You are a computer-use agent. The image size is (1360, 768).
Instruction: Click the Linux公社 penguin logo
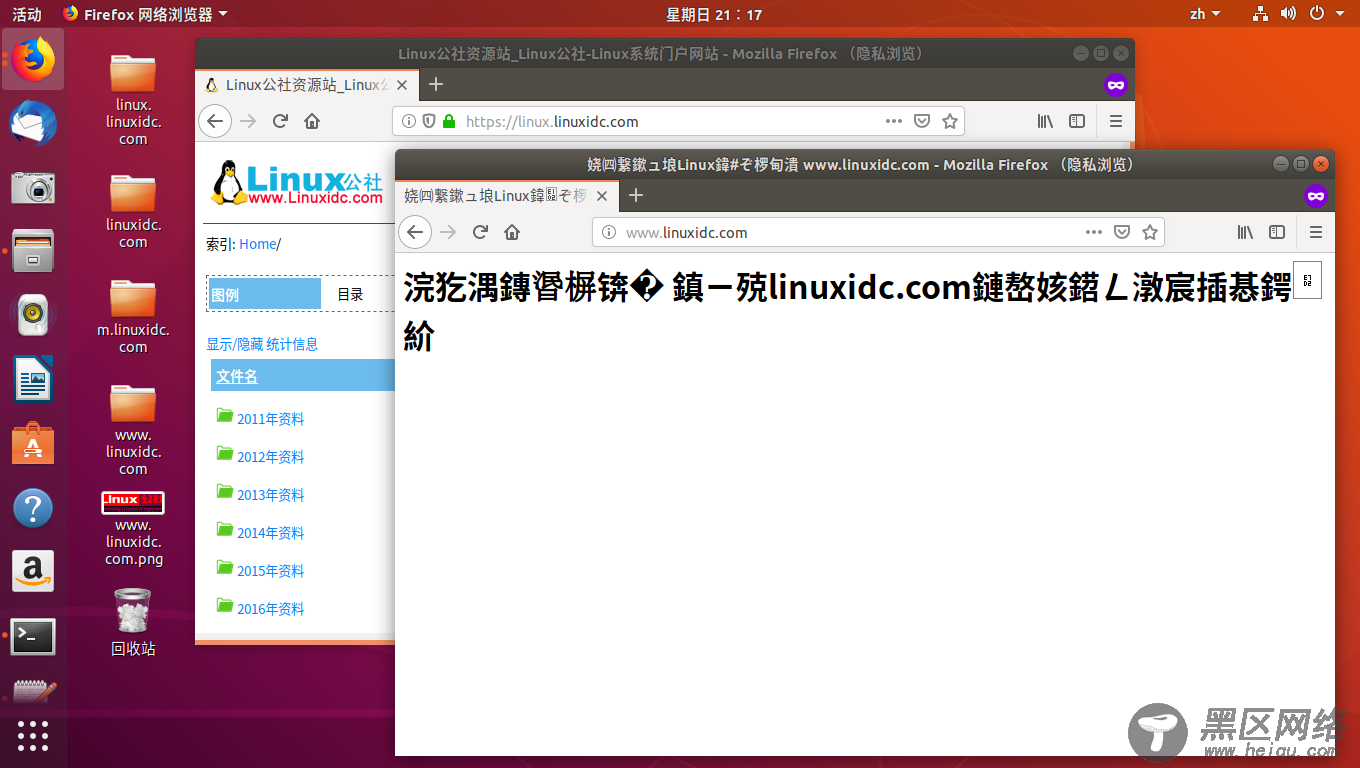click(297, 183)
